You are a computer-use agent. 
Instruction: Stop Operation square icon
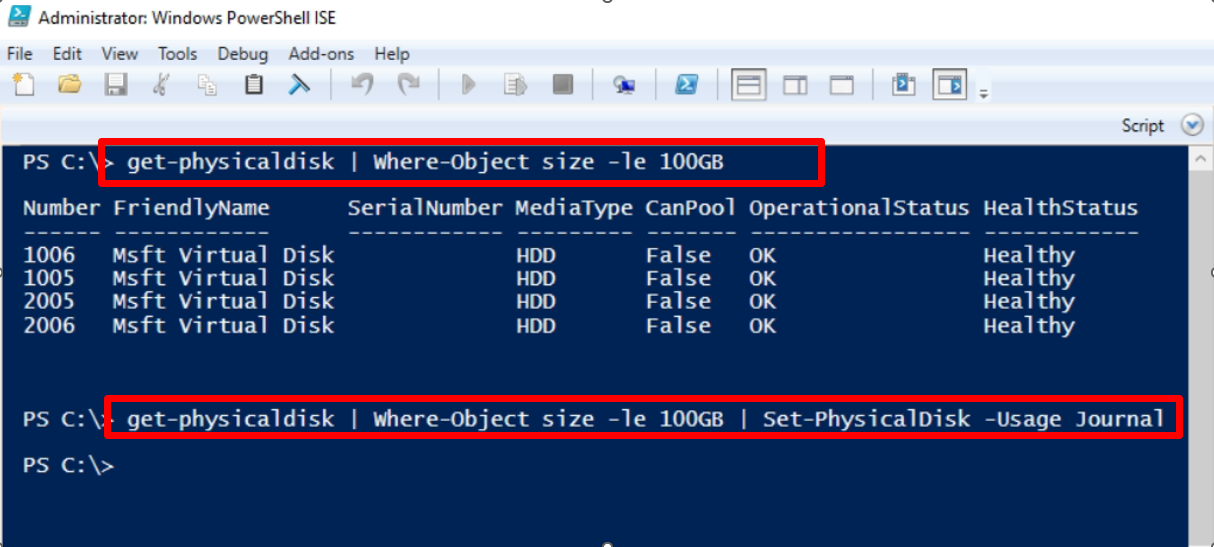563,85
